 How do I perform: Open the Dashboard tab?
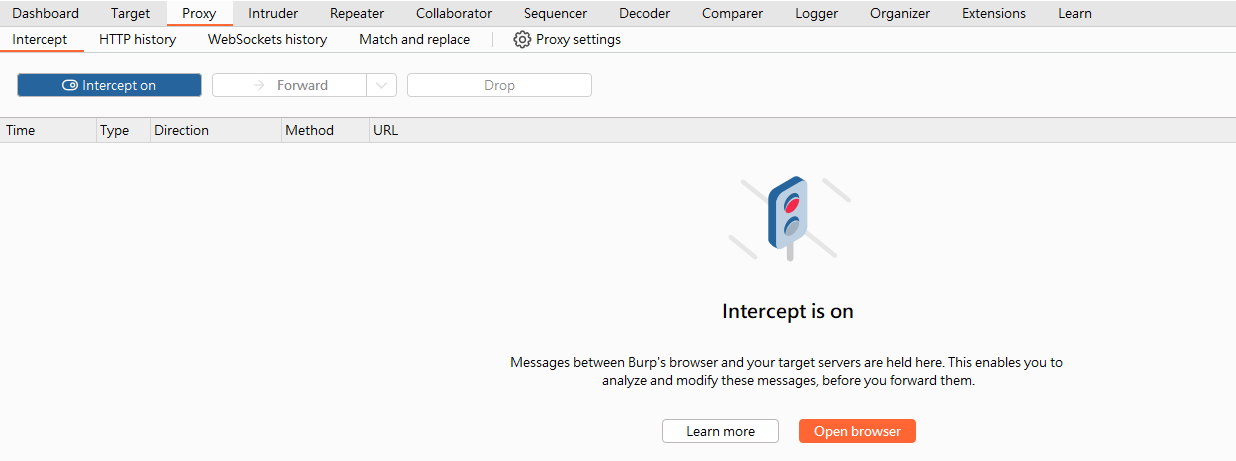(x=46, y=13)
